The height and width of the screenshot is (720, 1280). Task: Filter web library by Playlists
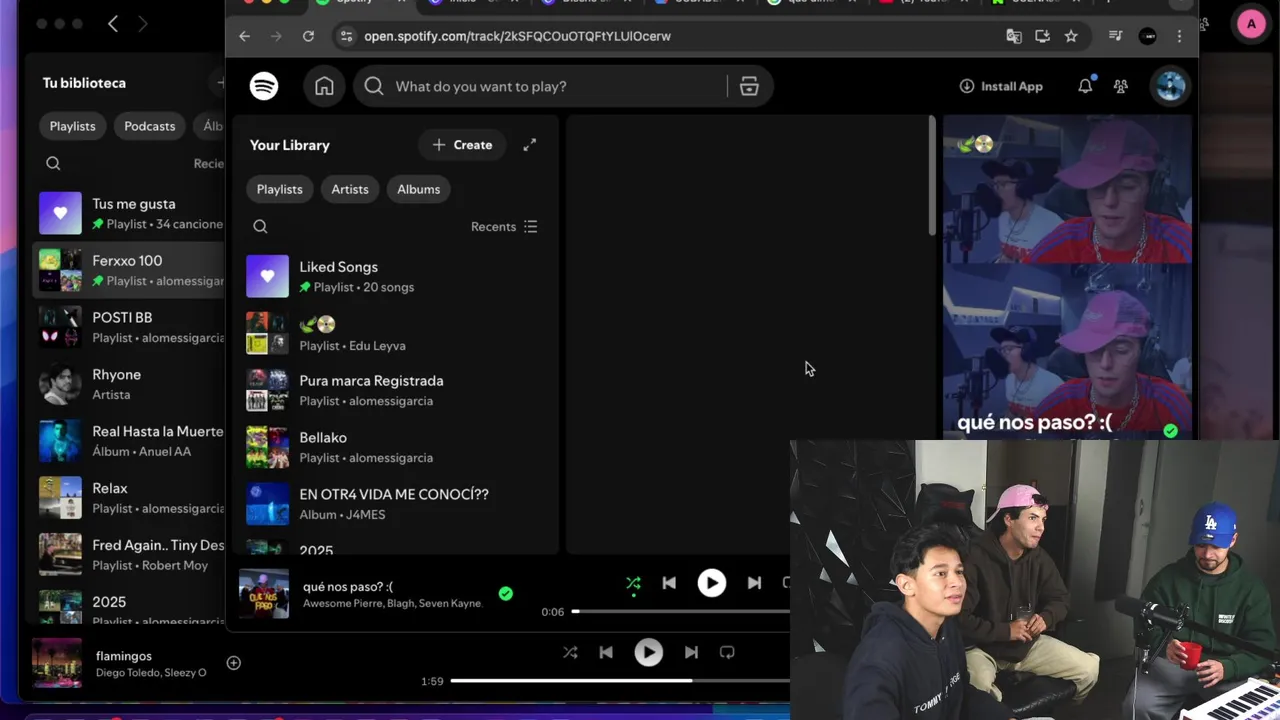point(279,189)
